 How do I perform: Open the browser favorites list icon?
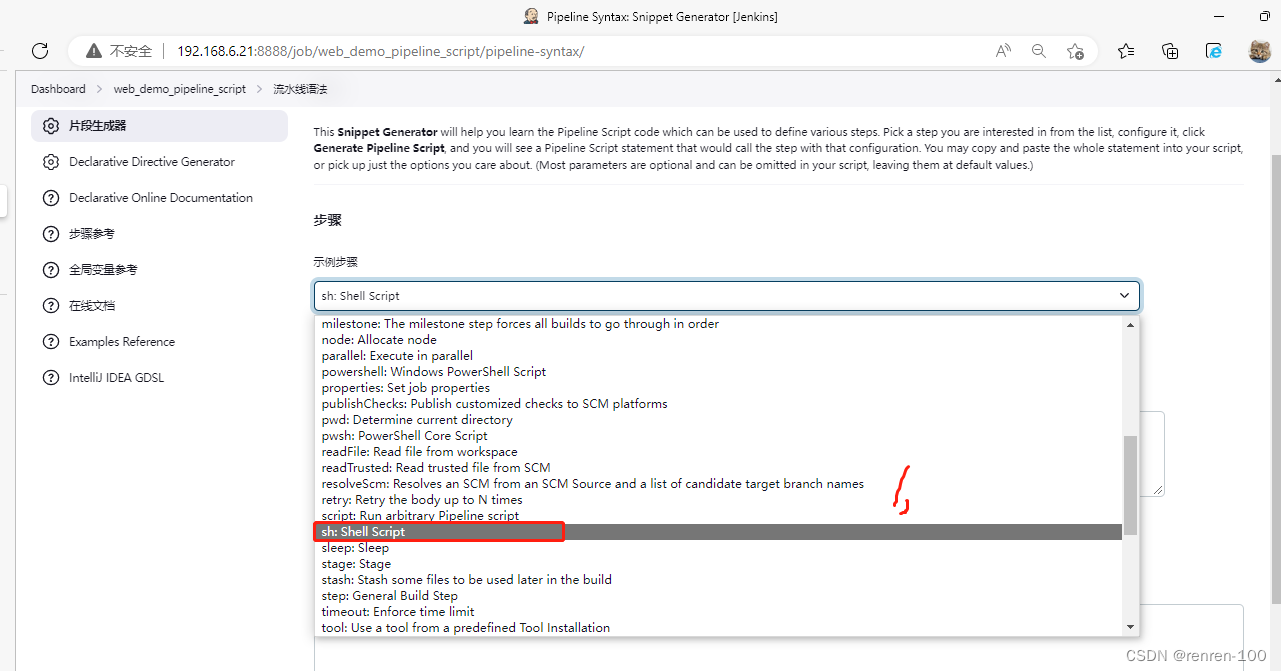(1126, 51)
